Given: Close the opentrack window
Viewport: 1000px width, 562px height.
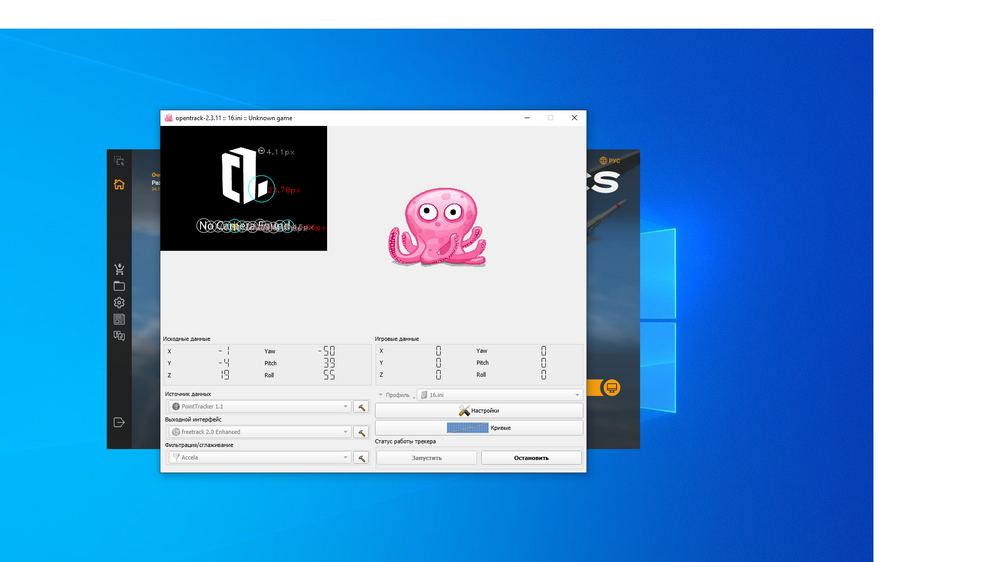Looking at the screenshot, I should coord(574,118).
